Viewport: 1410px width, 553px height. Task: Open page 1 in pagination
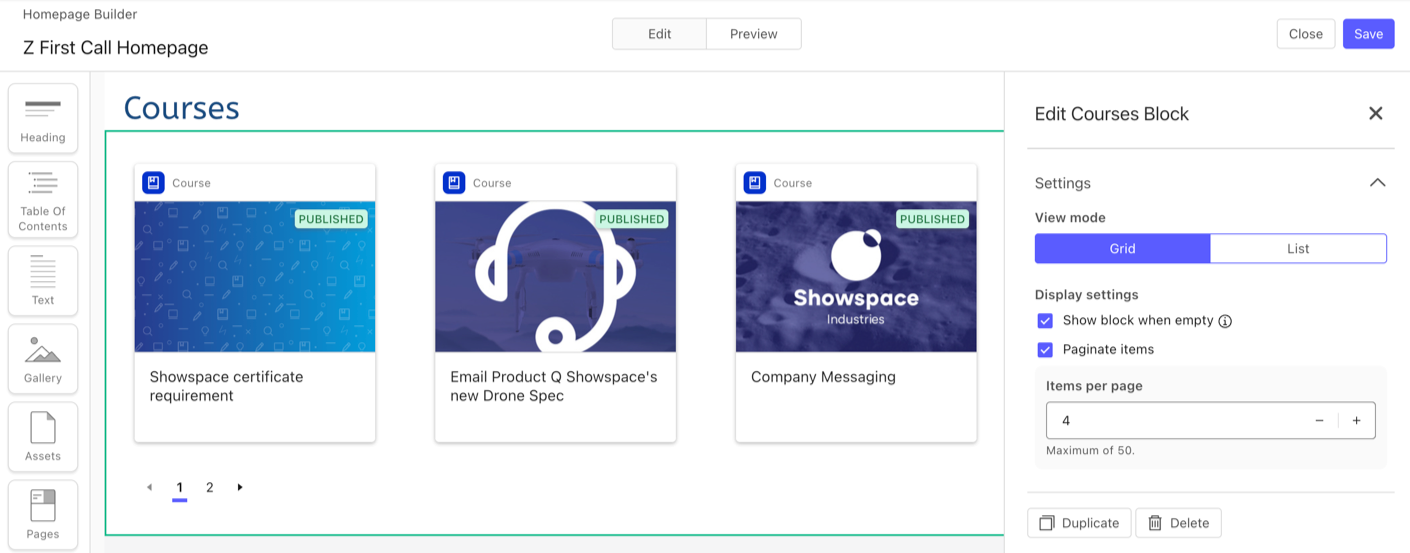coord(180,488)
